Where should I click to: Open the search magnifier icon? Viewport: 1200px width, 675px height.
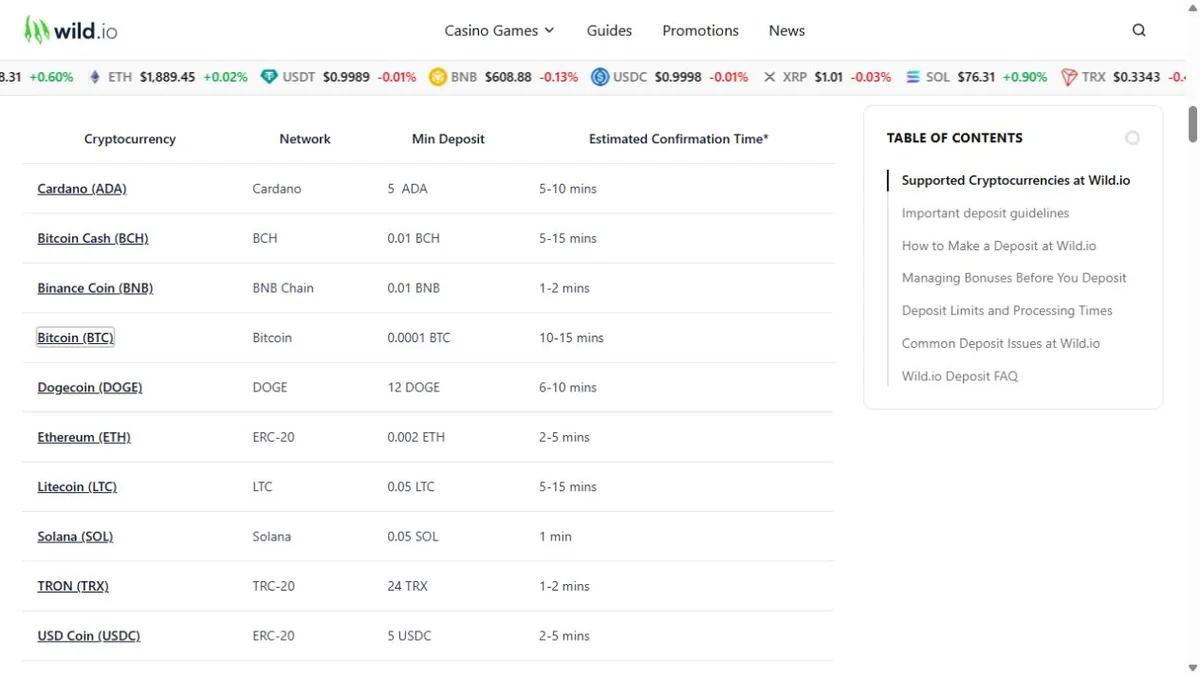[1139, 30]
